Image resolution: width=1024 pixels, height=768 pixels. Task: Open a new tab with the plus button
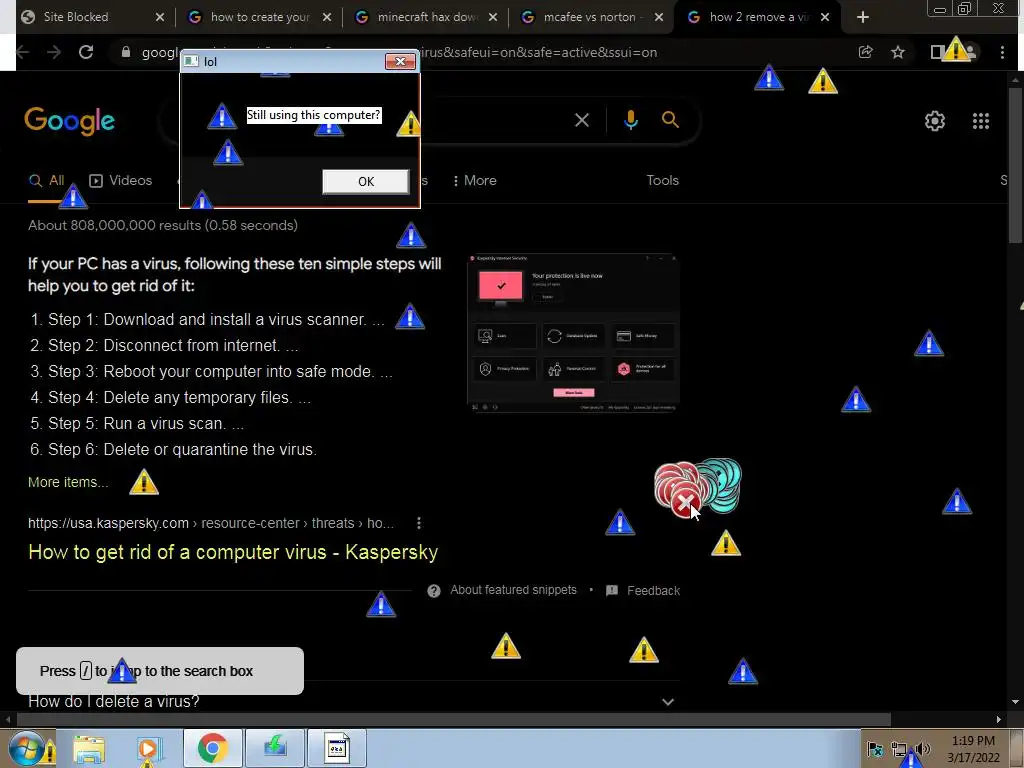tap(863, 17)
